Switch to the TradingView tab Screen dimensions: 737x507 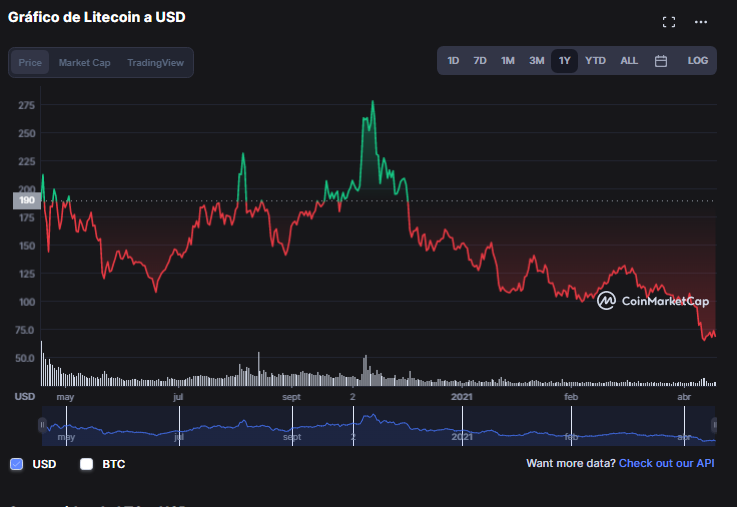pyautogui.click(x=155, y=62)
